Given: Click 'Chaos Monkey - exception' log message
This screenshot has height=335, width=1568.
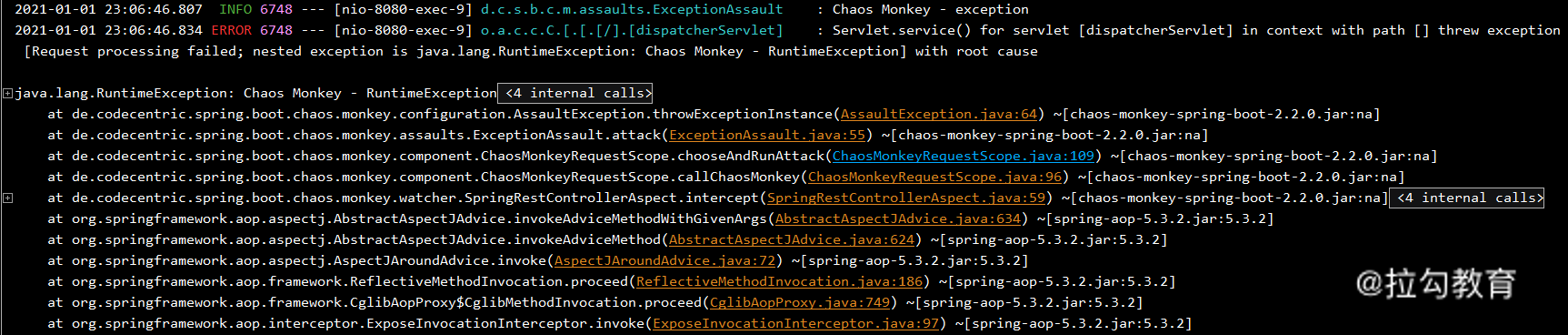Looking at the screenshot, I should 931,9.
